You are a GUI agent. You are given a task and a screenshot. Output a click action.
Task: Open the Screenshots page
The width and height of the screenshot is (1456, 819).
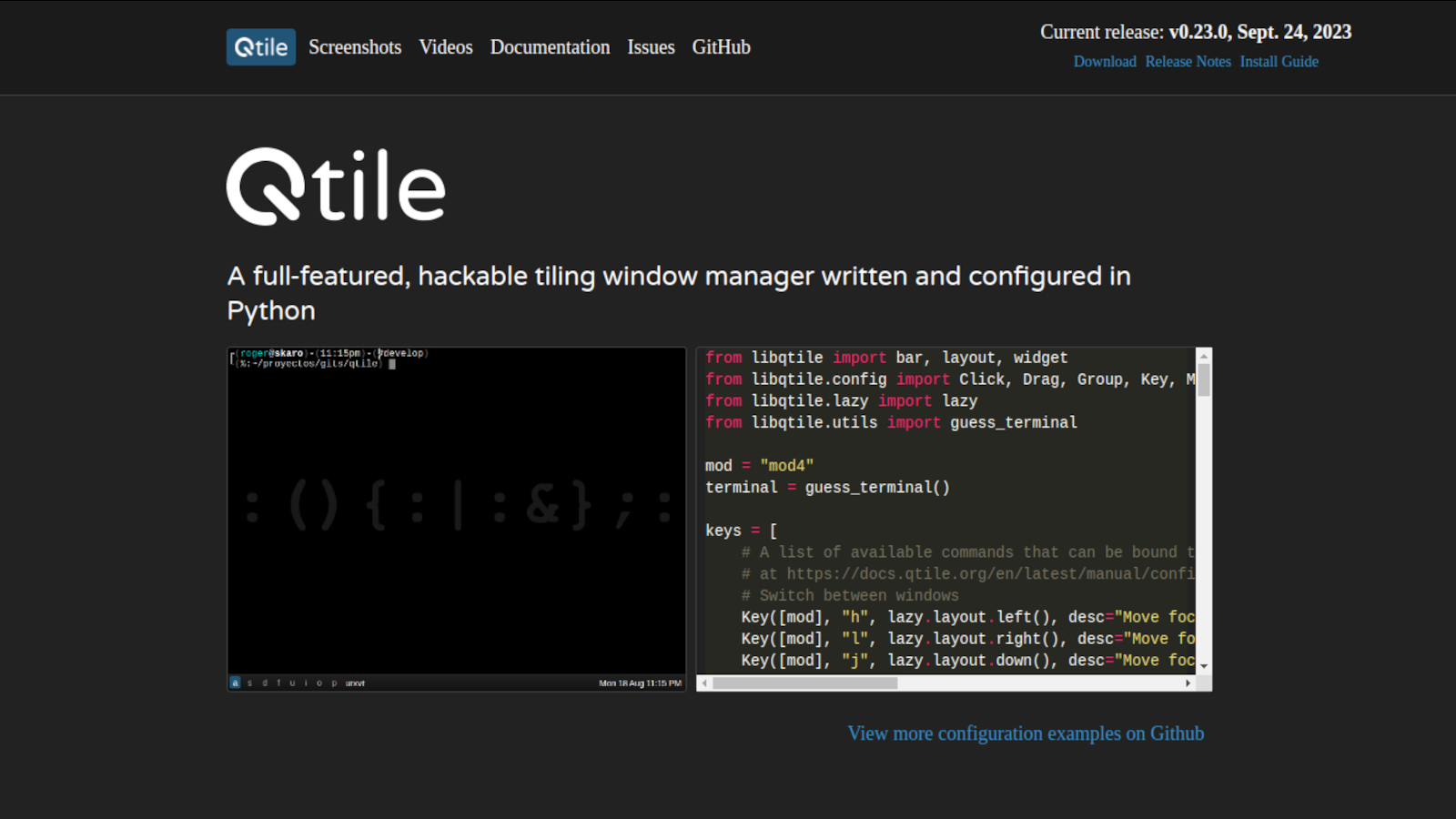tap(354, 47)
